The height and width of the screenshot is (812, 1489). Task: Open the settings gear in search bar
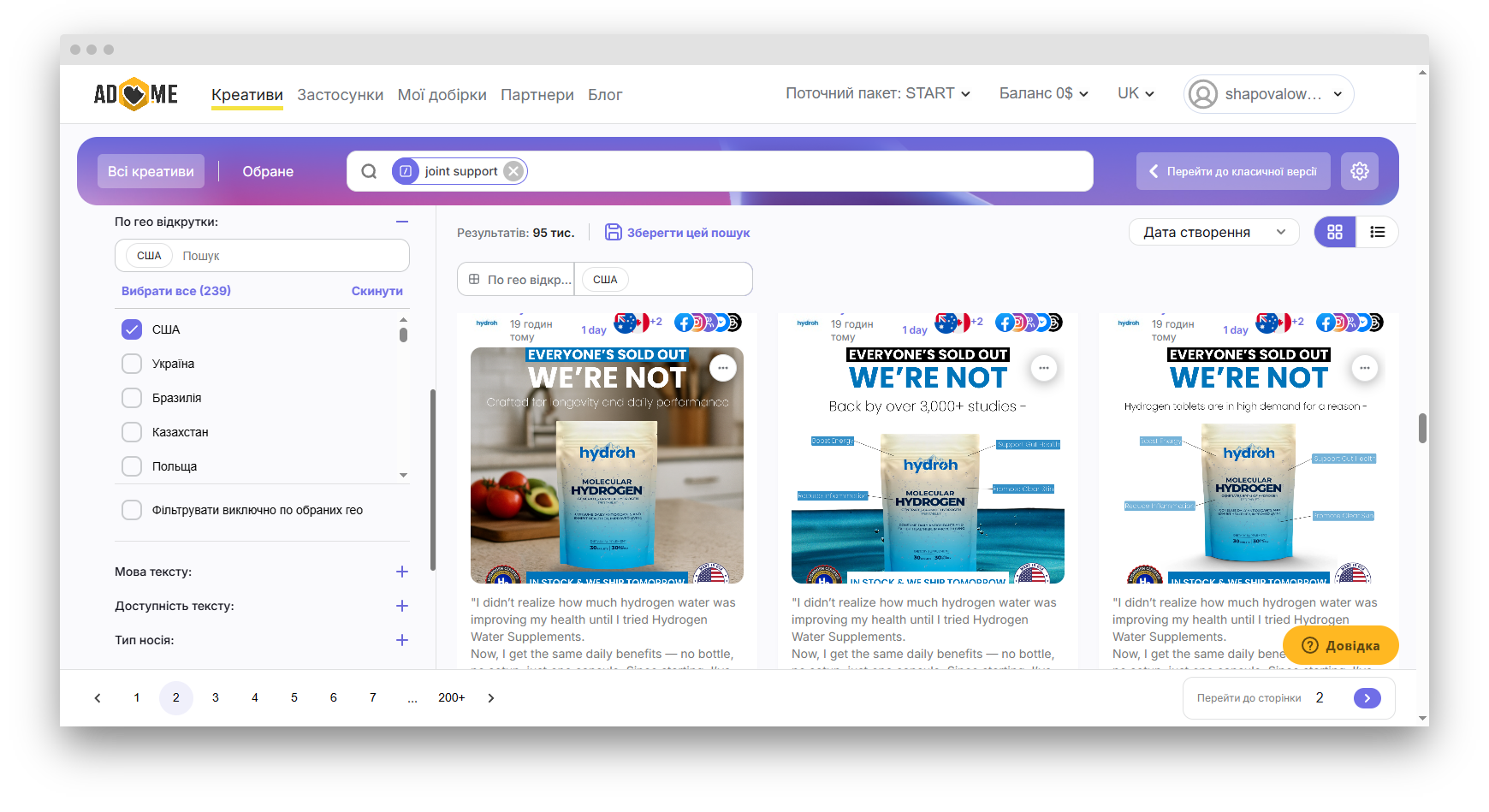click(1359, 171)
